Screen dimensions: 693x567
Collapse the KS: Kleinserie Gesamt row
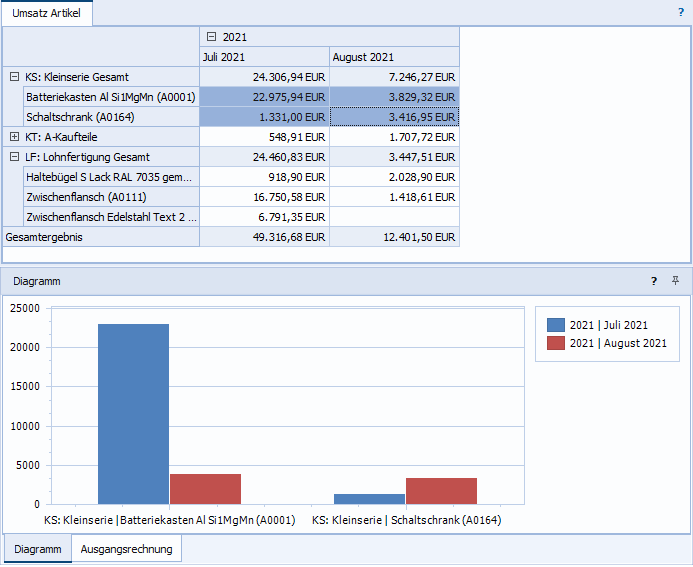pos(14,77)
